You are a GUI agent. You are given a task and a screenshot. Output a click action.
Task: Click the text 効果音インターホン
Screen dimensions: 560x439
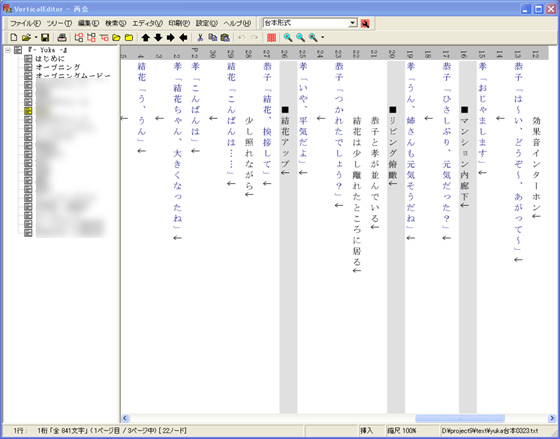[536, 164]
